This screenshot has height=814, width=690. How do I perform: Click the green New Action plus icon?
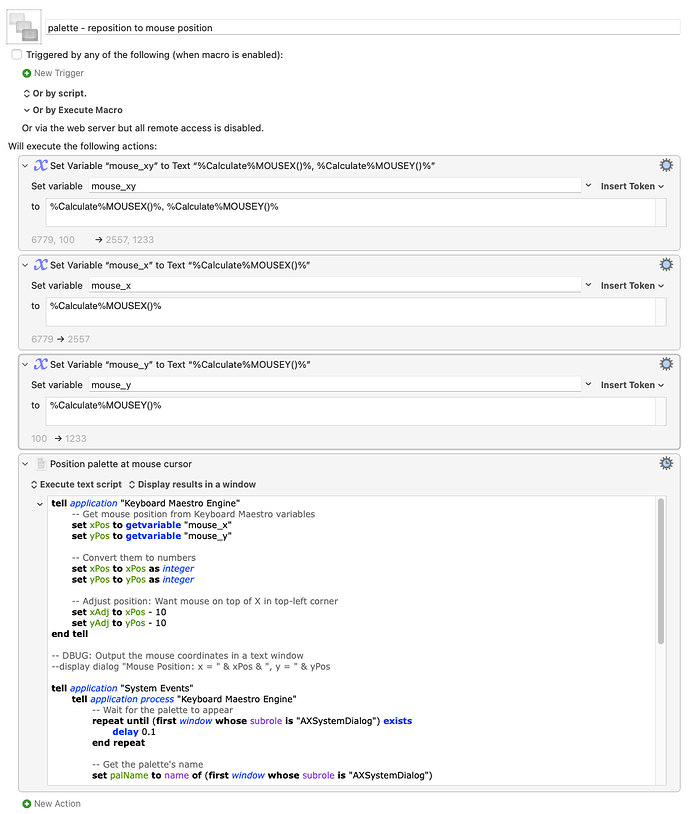tap(27, 804)
